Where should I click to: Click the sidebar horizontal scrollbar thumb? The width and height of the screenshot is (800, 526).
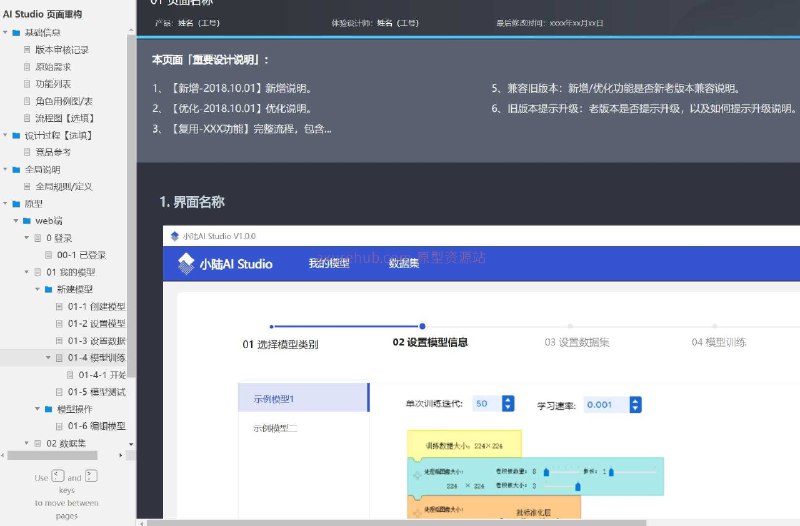(52, 456)
